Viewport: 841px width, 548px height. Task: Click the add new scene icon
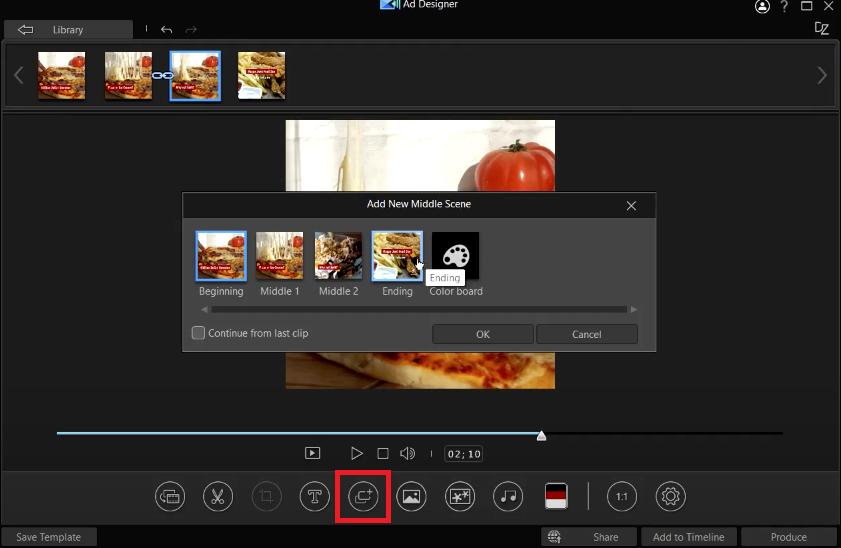pos(363,497)
